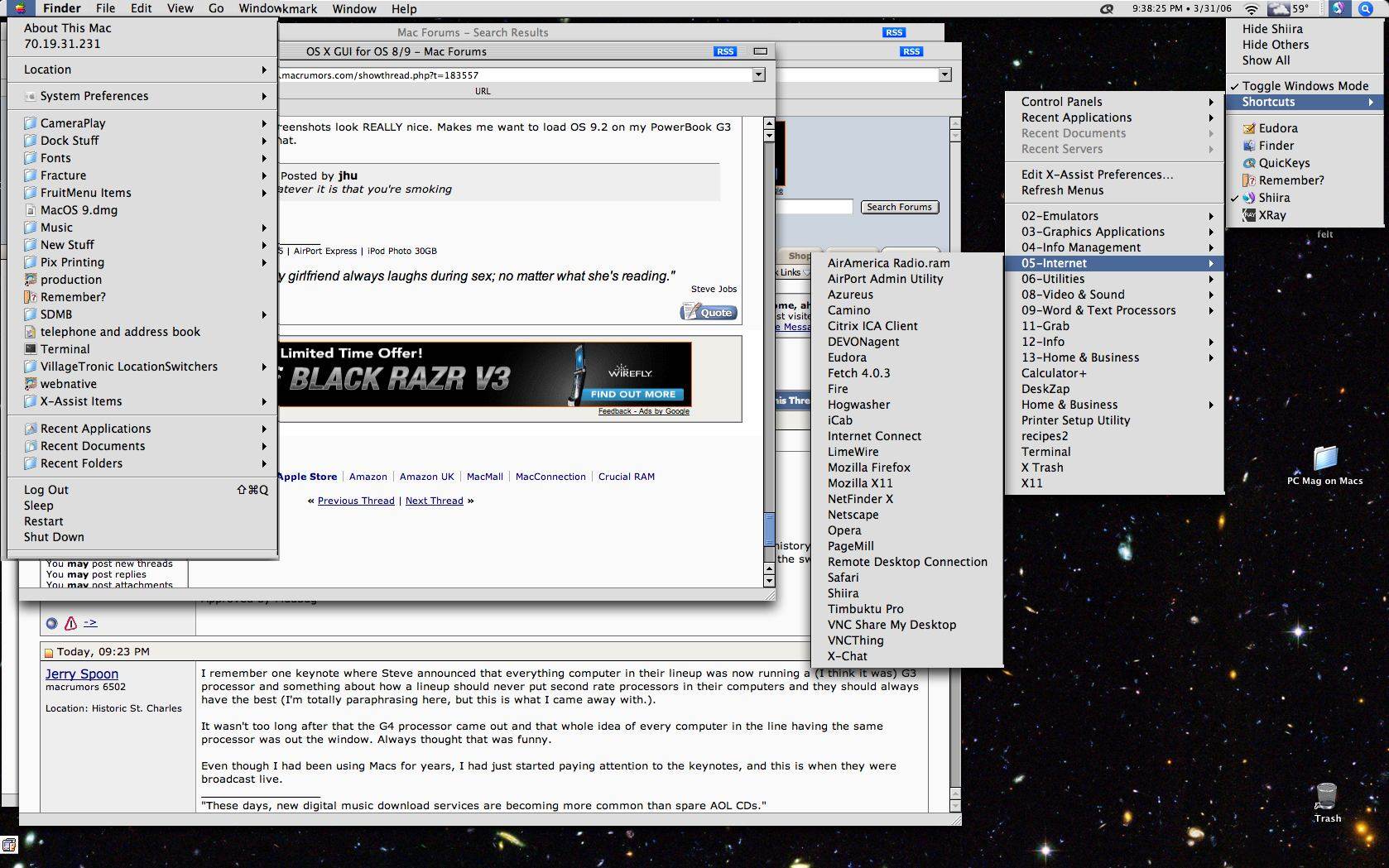Open the Crucial RAM link
The width and height of the screenshot is (1389, 868).
coord(627,477)
